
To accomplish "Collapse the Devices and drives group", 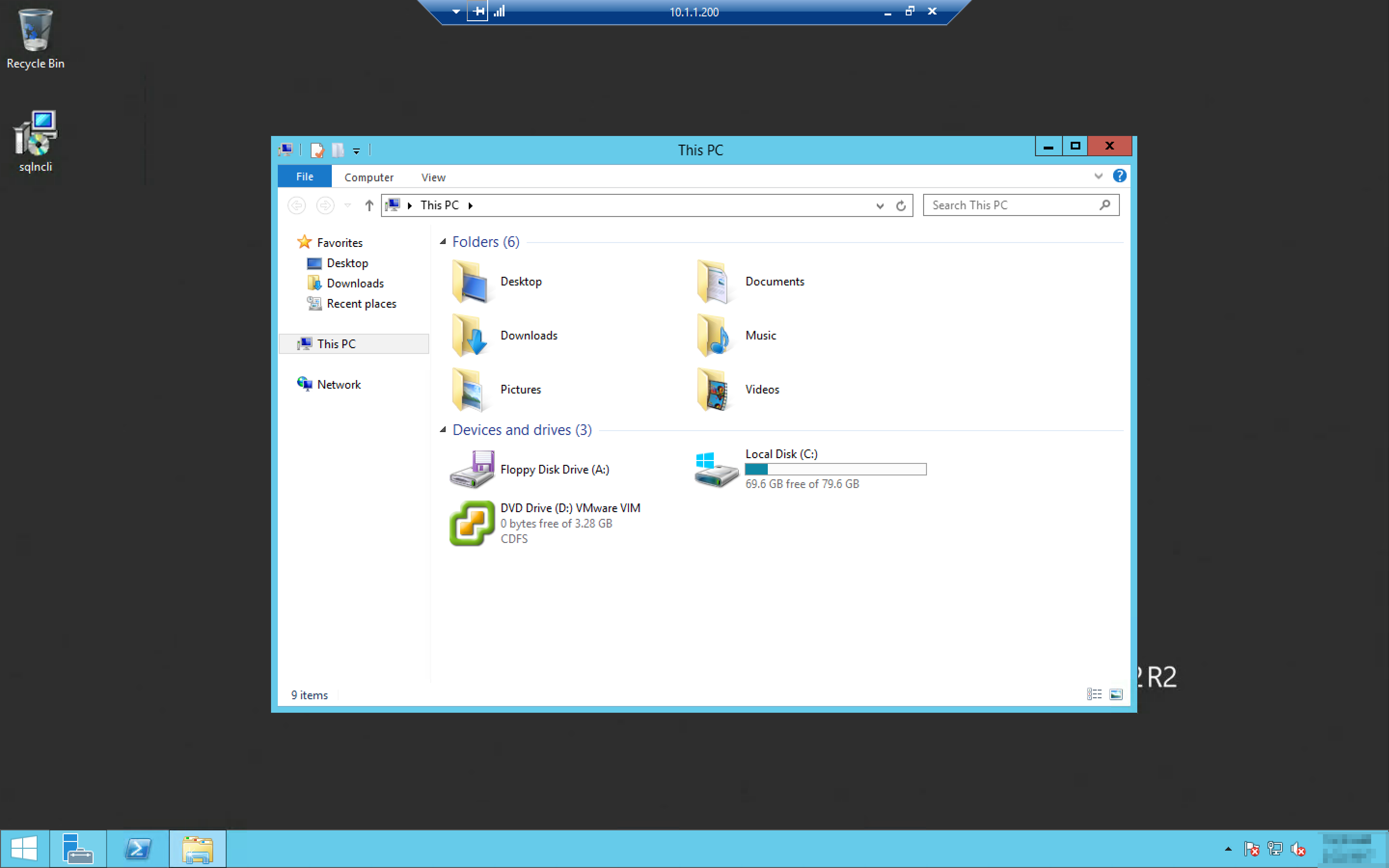I will pyautogui.click(x=443, y=430).
